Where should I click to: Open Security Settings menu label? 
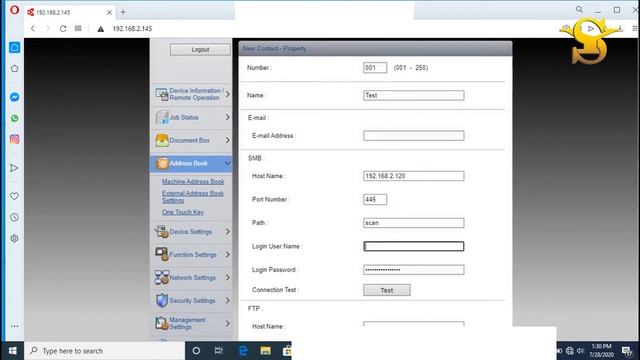[192, 300]
